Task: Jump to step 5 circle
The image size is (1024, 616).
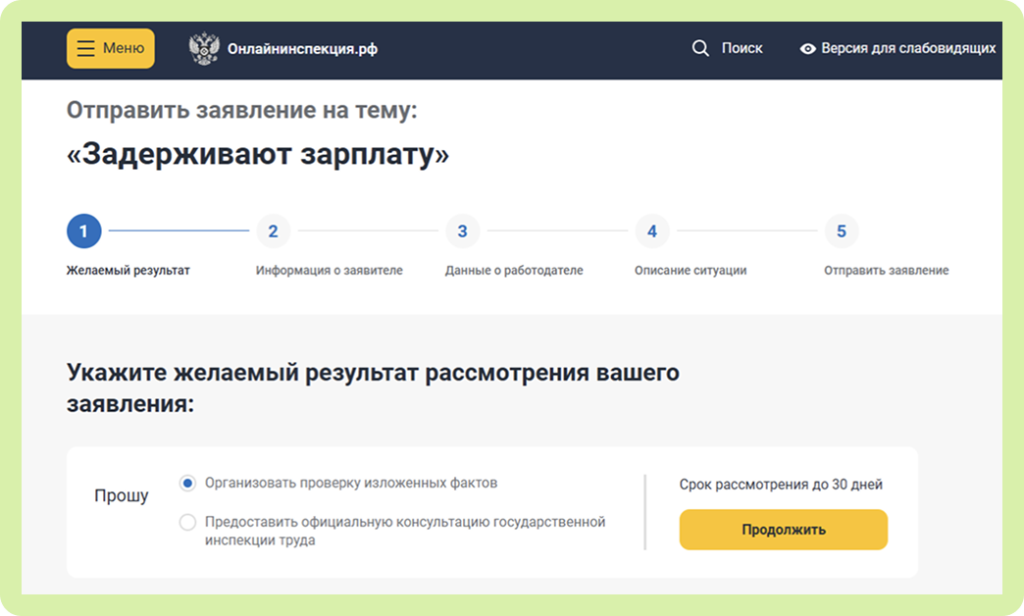Action: point(841,232)
